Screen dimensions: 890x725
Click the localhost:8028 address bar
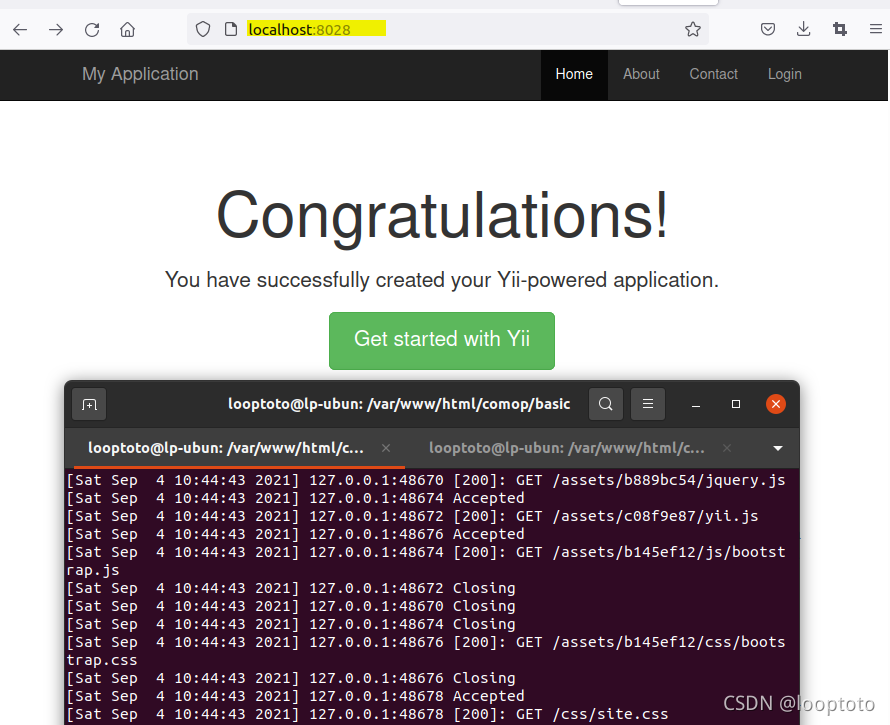point(448,29)
